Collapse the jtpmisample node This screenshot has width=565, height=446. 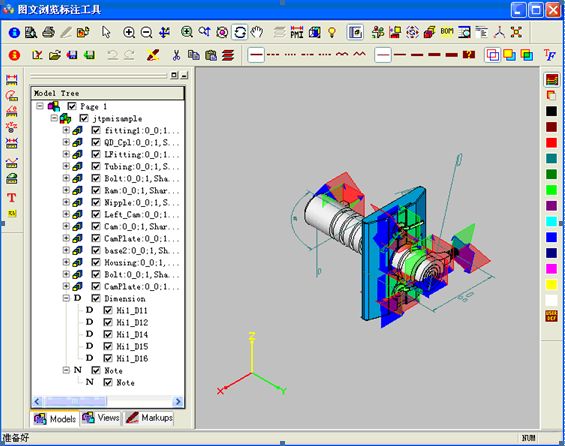54,118
